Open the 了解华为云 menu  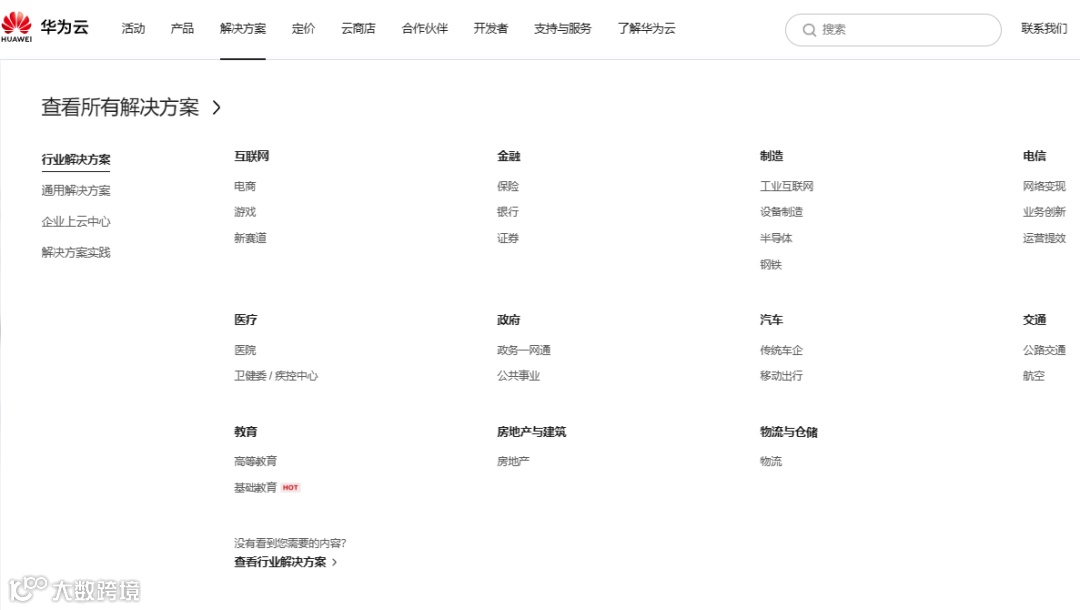[x=647, y=28]
